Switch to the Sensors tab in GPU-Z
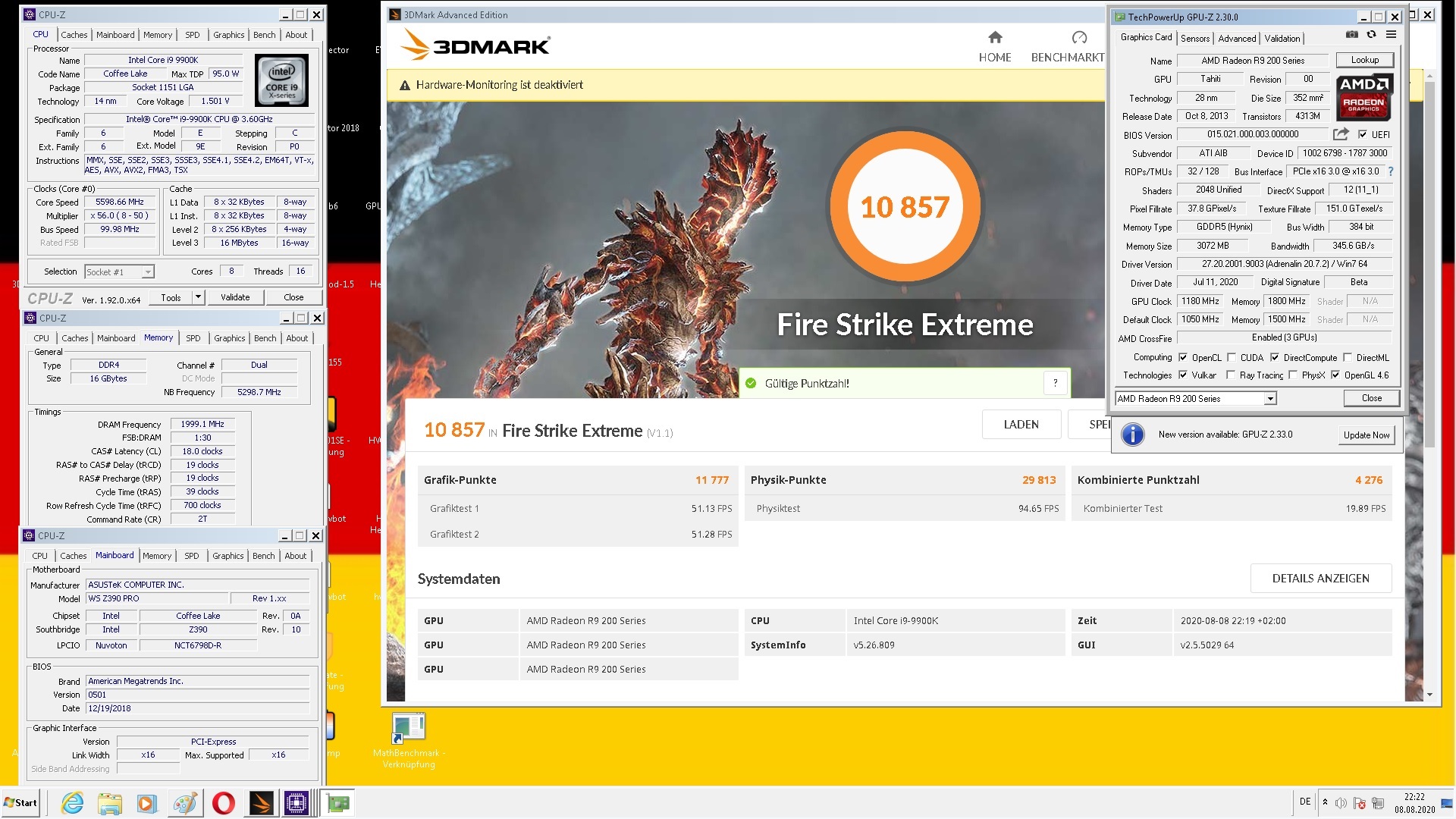 point(1194,38)
